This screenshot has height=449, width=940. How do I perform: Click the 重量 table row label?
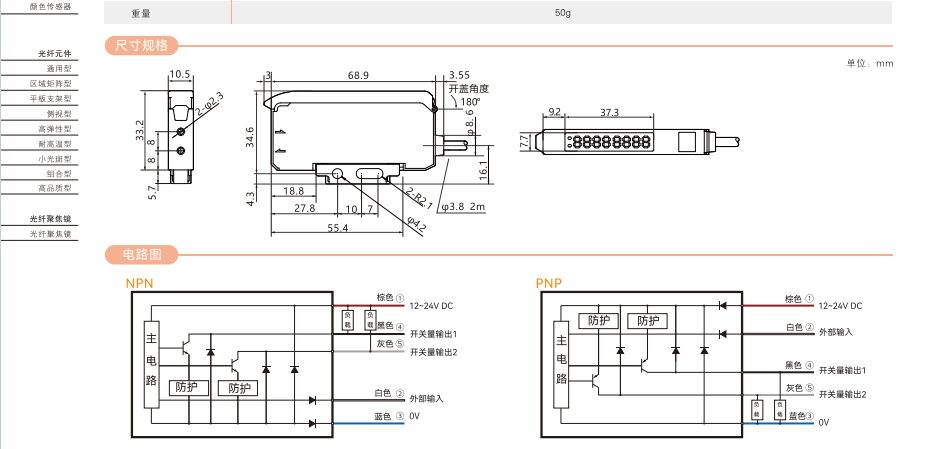click(x=142, y=14)
